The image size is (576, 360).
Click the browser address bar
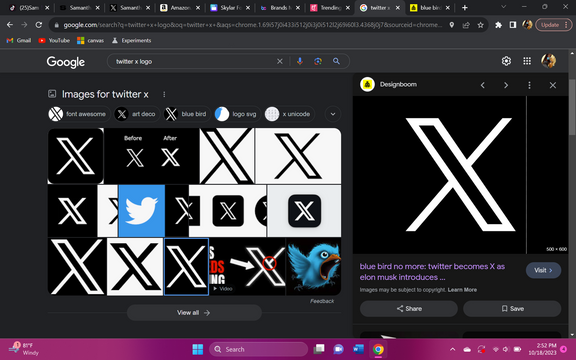pyautogui.click(x=252, y=25)
